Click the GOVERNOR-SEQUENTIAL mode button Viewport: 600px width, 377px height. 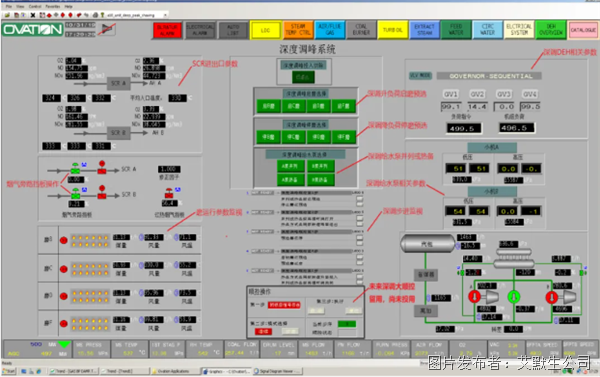tap(489, 76)
